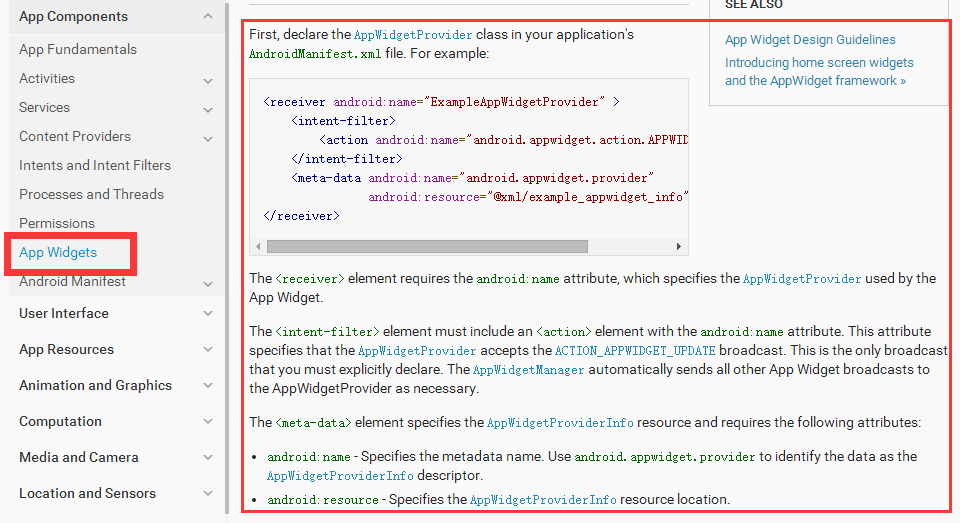Open Processes and Threads page
The width and height of the screenshot is (960, 523).
click(x=91, y=194)
